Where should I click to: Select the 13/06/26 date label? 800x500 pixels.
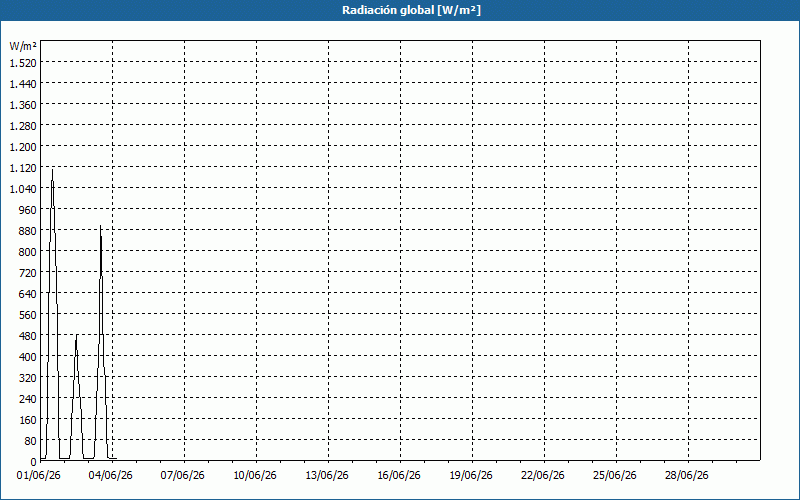(x=327, y=476)
